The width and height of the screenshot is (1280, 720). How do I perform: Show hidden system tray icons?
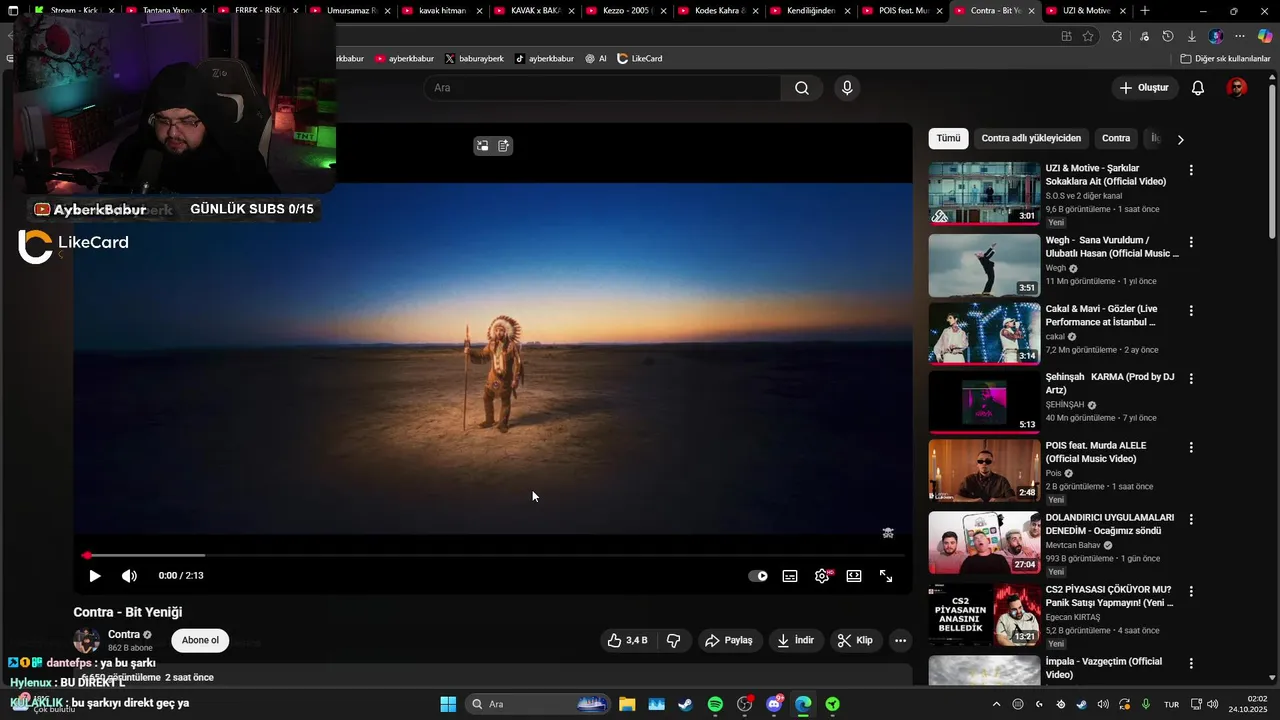[996, 704]
